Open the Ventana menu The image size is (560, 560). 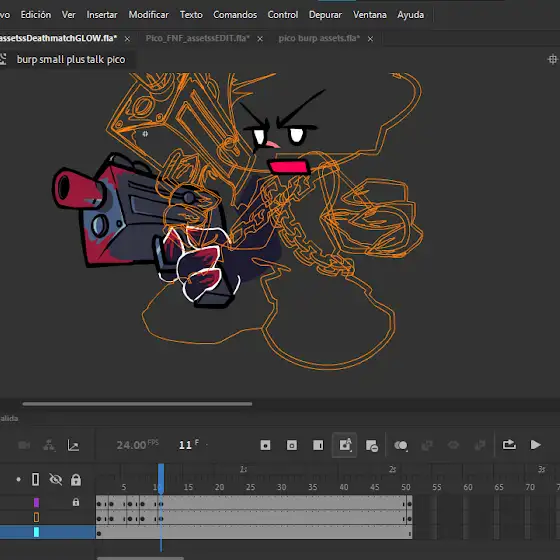click(x=370, y=15)
